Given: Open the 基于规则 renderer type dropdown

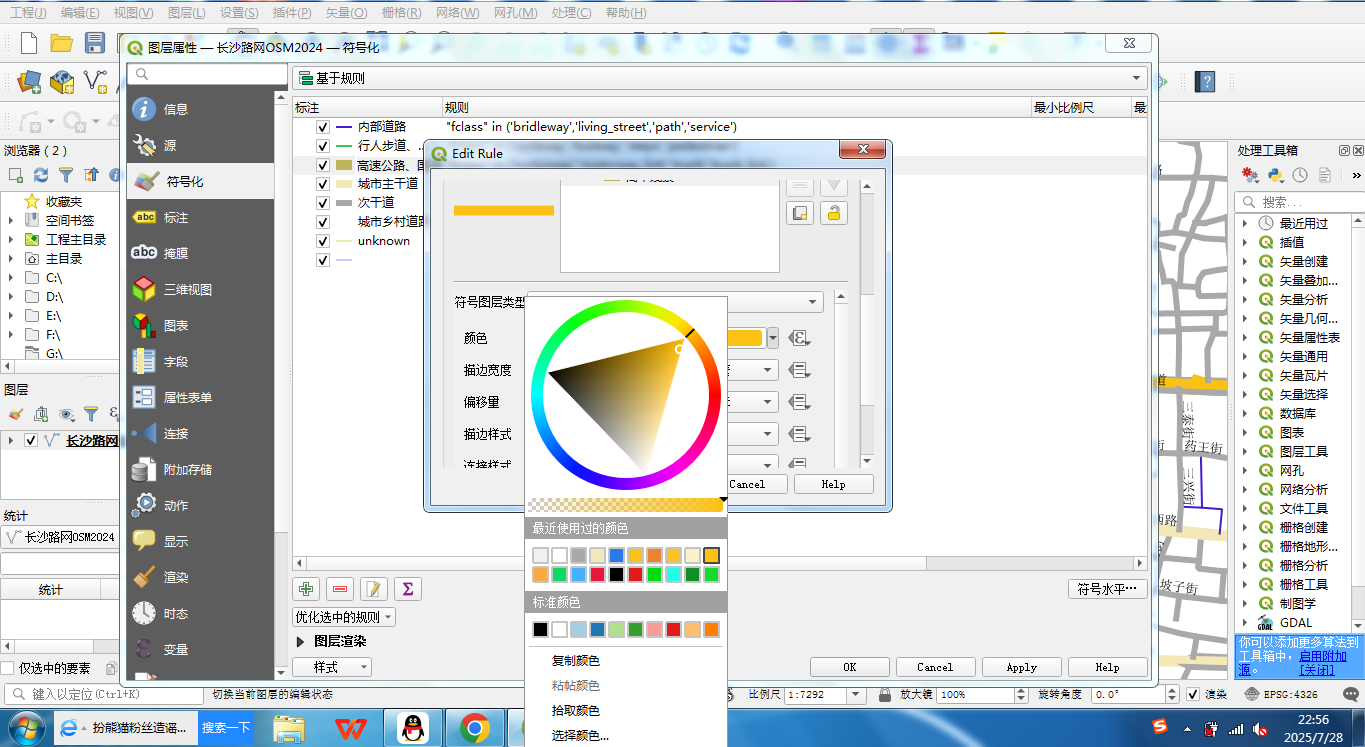Looking at the screenshot, I should tap(720, 78).
